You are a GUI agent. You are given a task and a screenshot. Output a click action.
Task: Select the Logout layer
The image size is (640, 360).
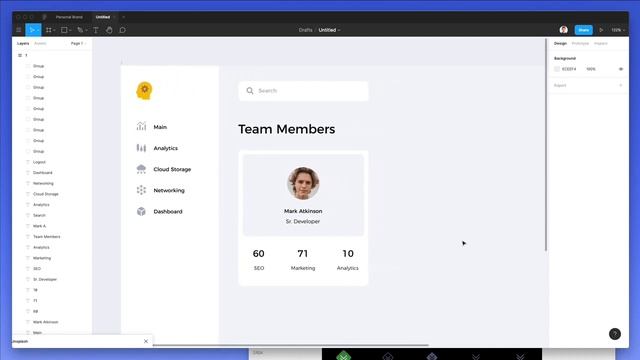39,162
